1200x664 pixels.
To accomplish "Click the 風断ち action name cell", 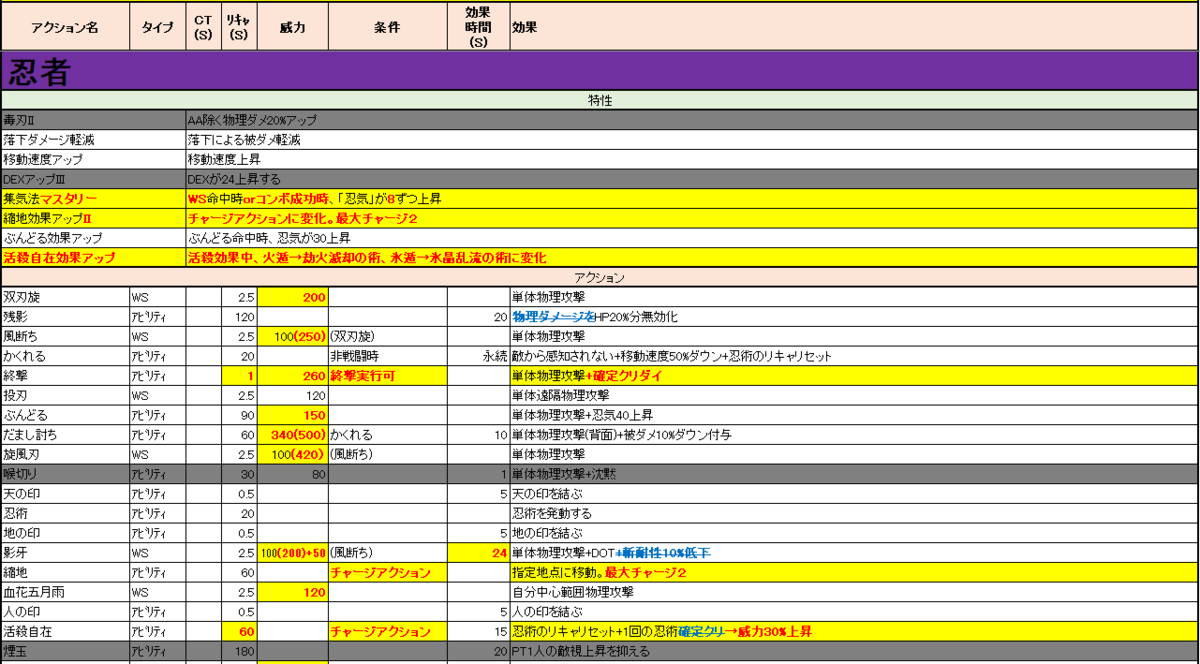I will coord(65,337).
